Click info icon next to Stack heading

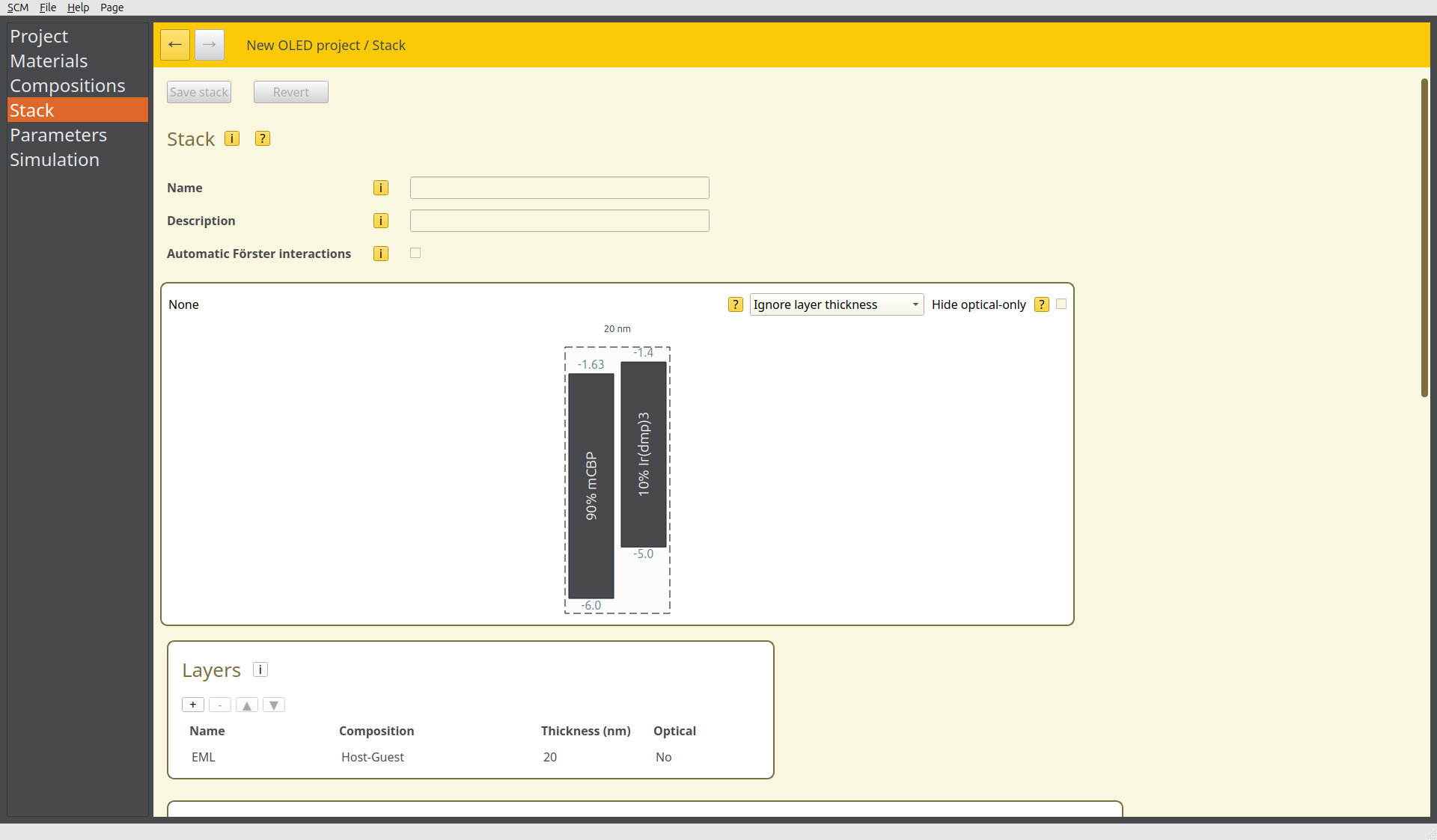(x=232, y=138)
